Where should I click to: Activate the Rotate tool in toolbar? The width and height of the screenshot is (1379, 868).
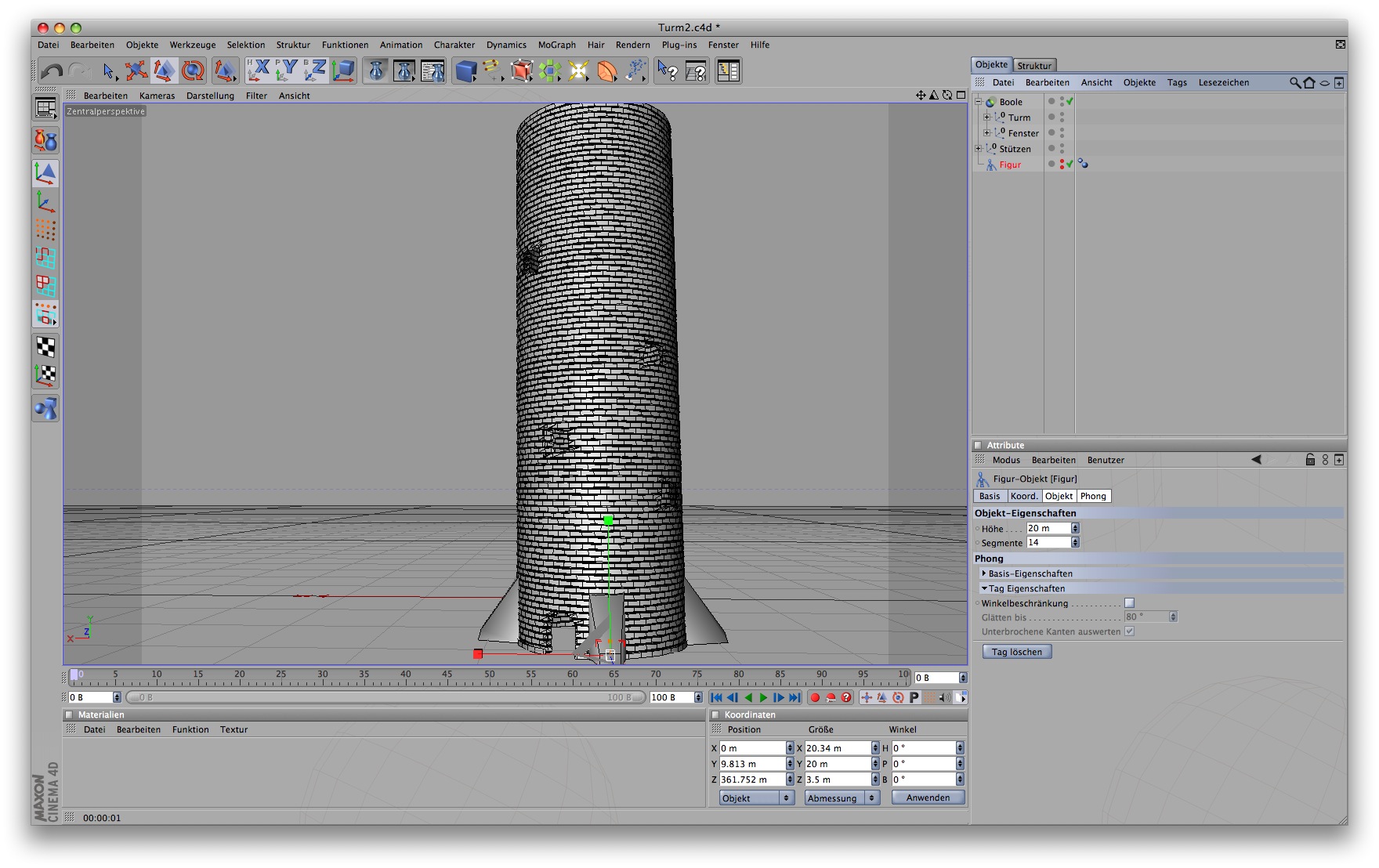click(193, 71)
